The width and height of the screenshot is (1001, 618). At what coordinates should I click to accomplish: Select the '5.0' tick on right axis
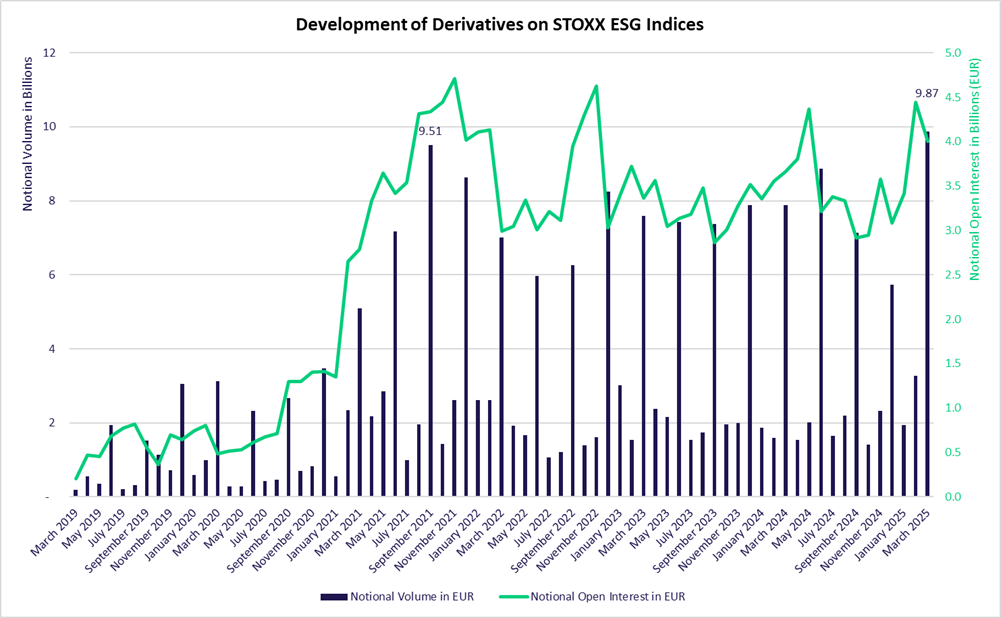(x=953, y=53)
